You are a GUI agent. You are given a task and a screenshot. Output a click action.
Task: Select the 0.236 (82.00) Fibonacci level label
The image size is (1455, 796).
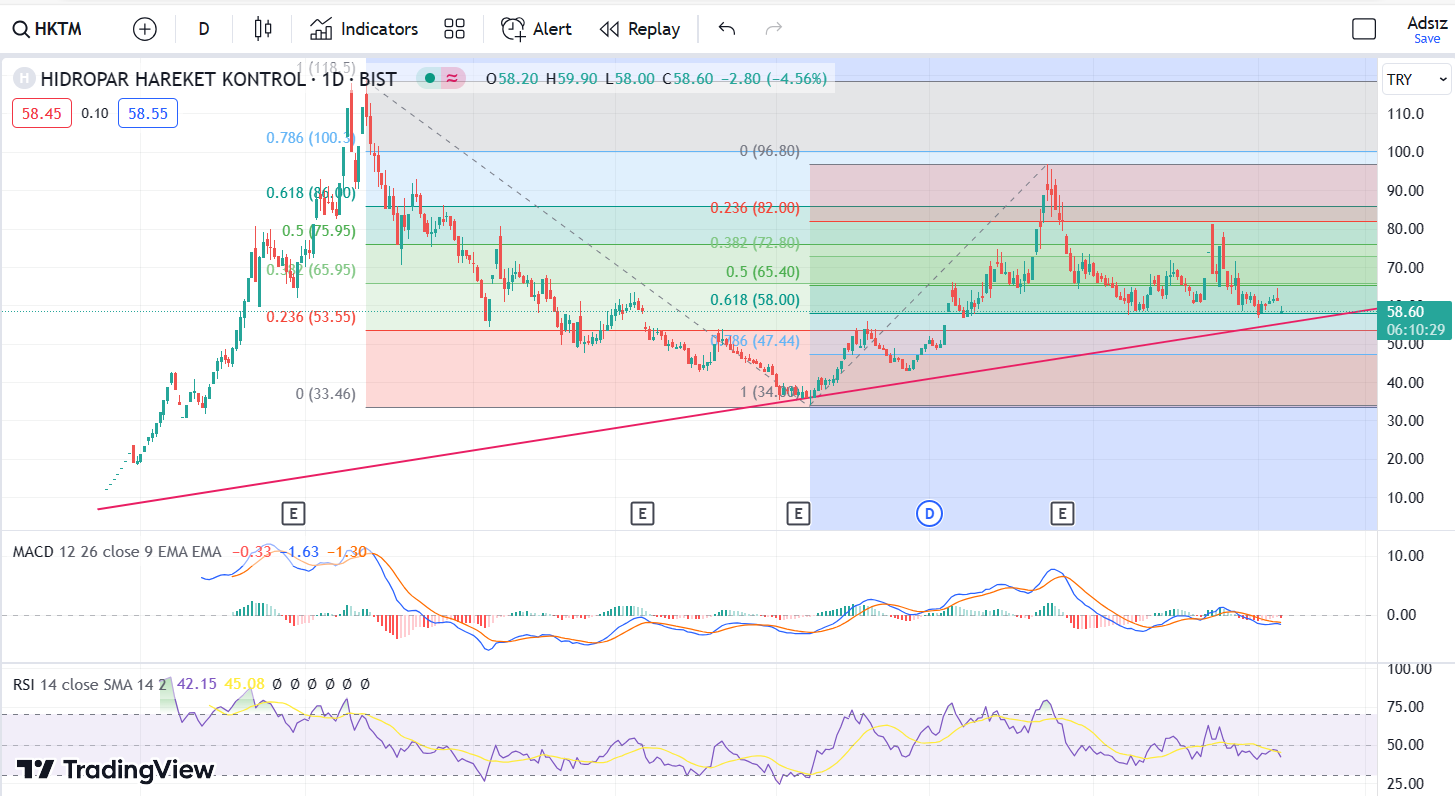pyautogui.click(x=755, y=208)
